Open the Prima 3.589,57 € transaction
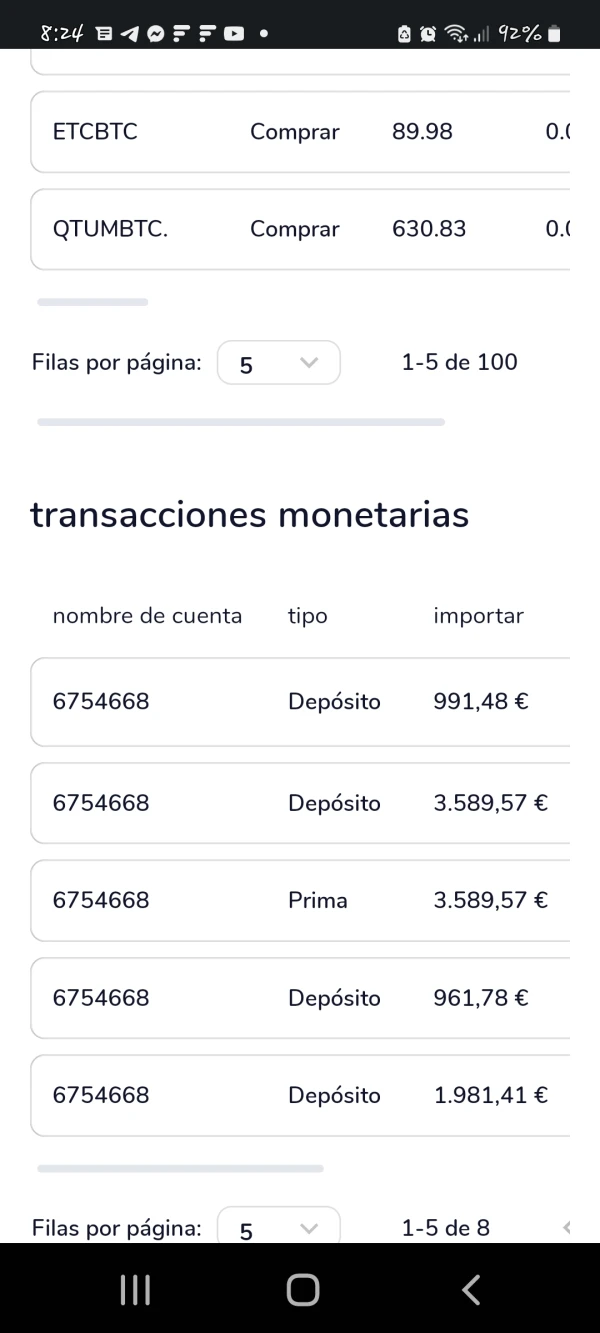600x1333 pixels. (300, 900)
